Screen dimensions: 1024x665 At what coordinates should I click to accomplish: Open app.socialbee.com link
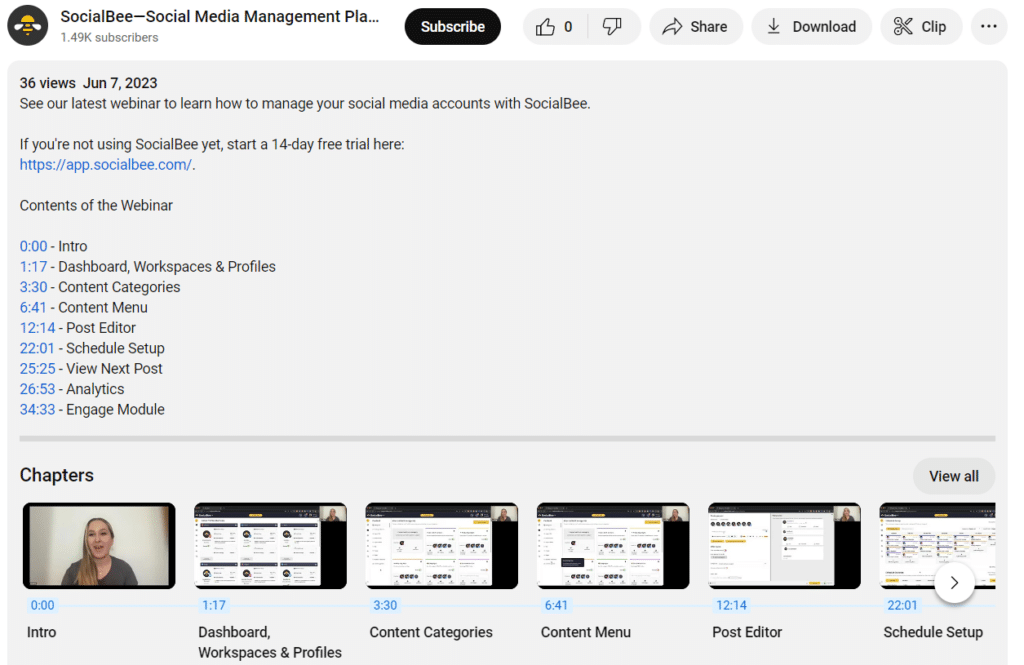pos(106,165)
